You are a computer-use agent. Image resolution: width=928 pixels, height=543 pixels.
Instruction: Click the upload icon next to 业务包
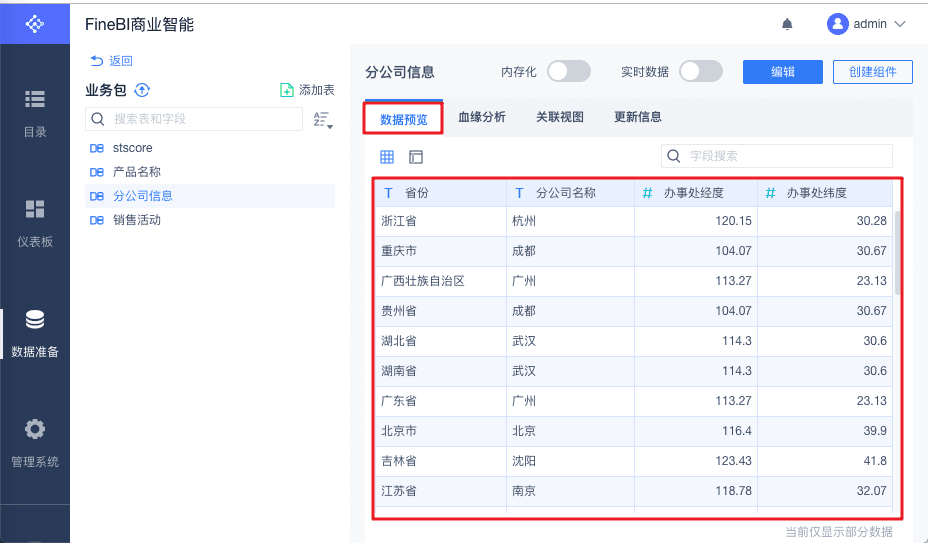tap(142, 90)
